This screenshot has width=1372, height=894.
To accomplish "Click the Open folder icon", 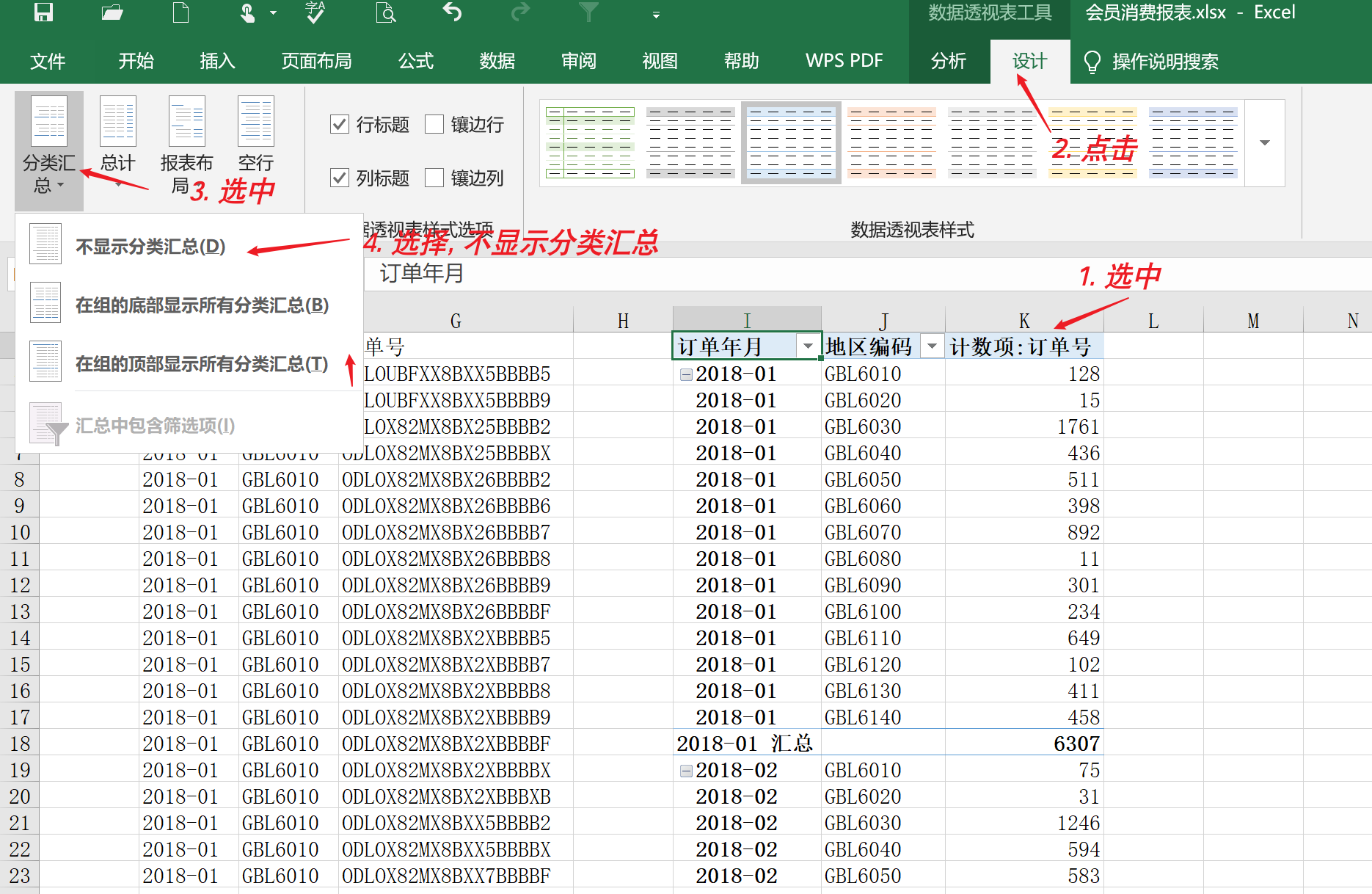I will coord(112,12).
